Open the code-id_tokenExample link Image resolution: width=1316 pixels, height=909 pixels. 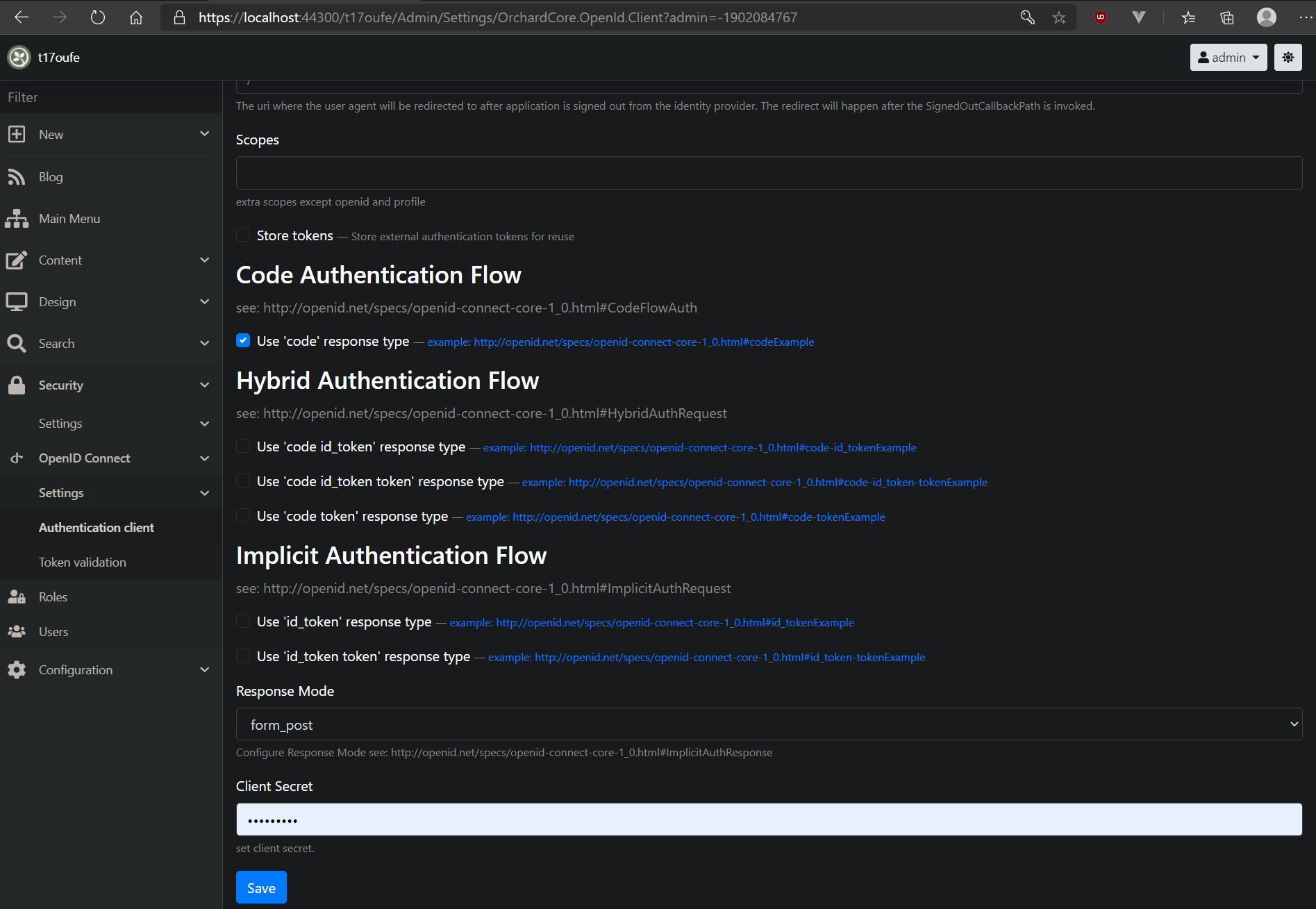(x=699, y=447)
